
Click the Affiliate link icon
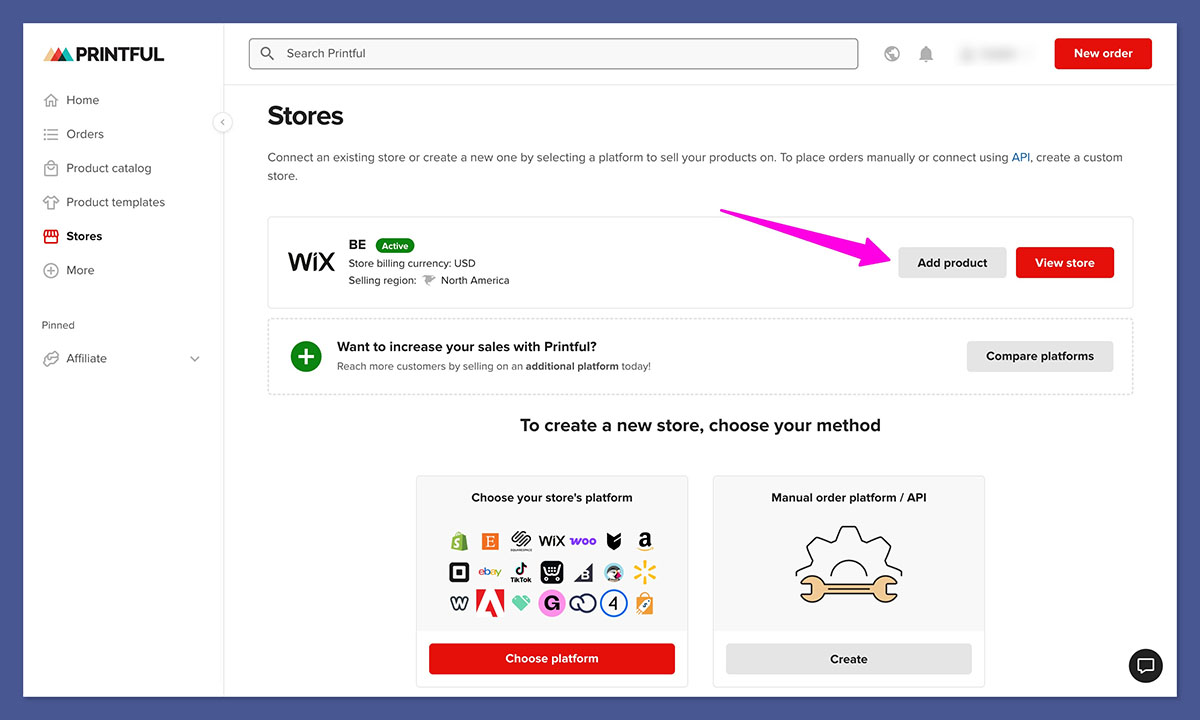point(51,358)
